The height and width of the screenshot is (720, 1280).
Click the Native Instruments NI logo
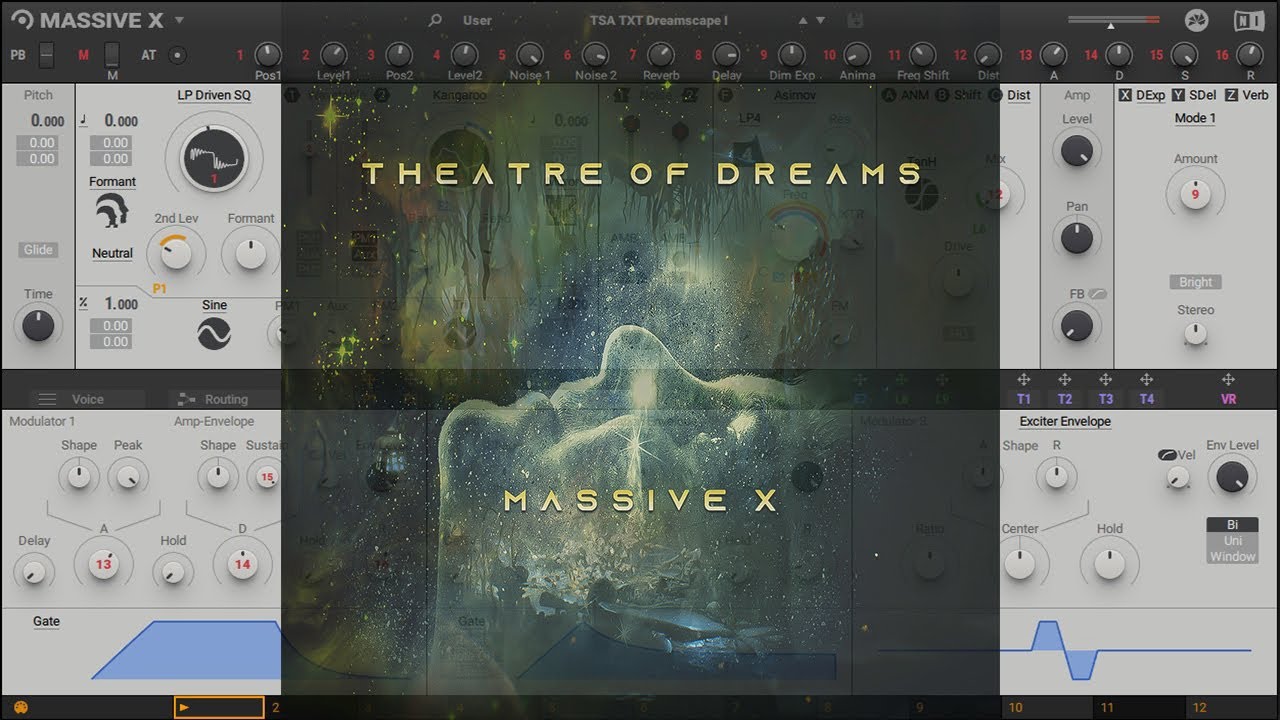(1249, 20)
